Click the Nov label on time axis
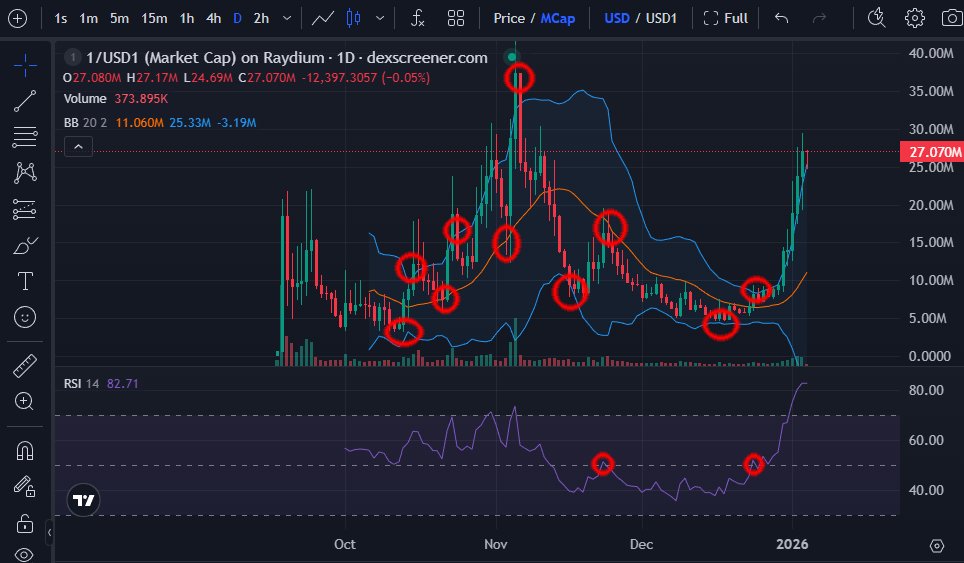Image resolution: width=964 pixels, height=563 pixels. click(496, 545)
